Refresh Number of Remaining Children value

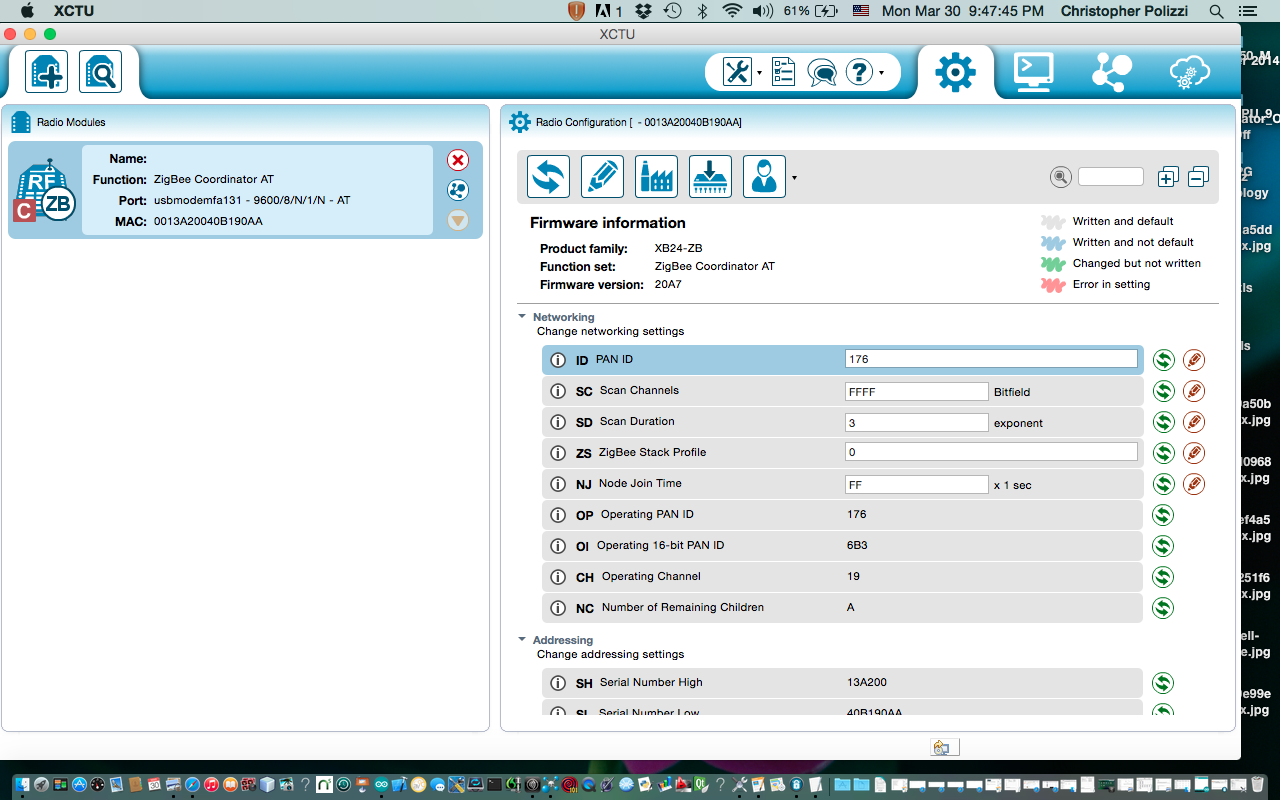[1163, 608]
